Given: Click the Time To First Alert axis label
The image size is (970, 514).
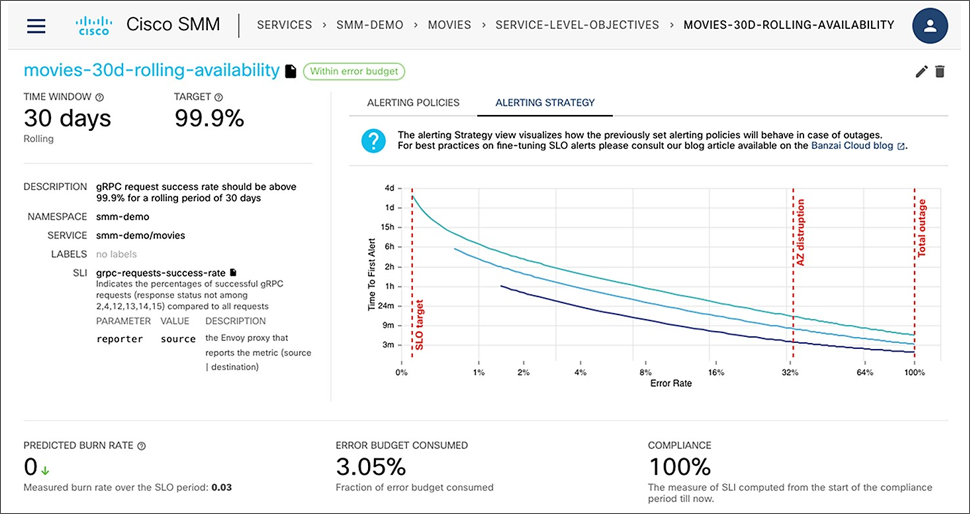Looking at the screenshot, I should pos(372,273).
